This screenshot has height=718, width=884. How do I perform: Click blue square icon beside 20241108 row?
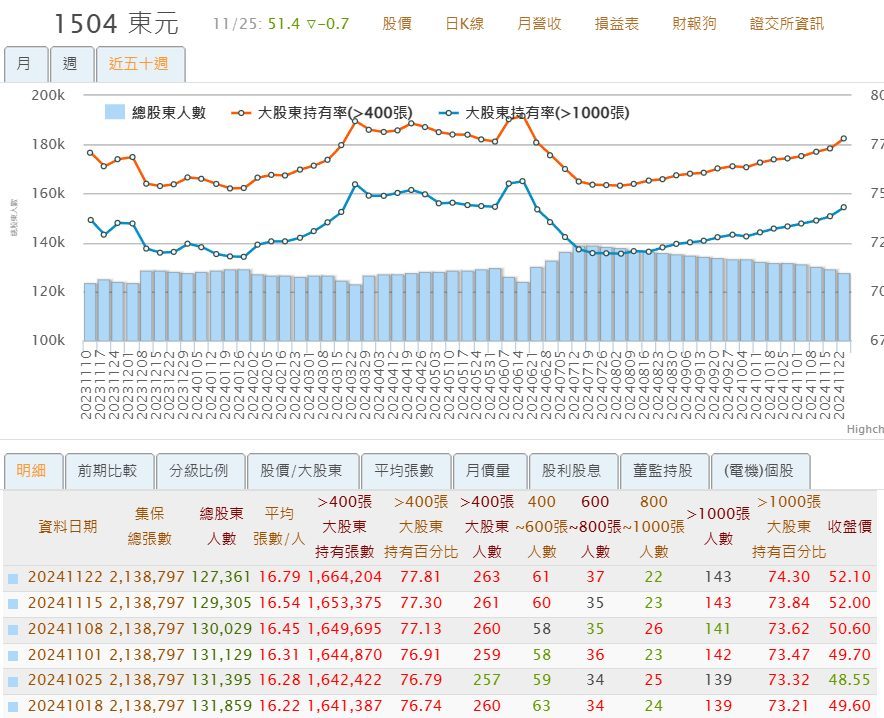(13, 630)
